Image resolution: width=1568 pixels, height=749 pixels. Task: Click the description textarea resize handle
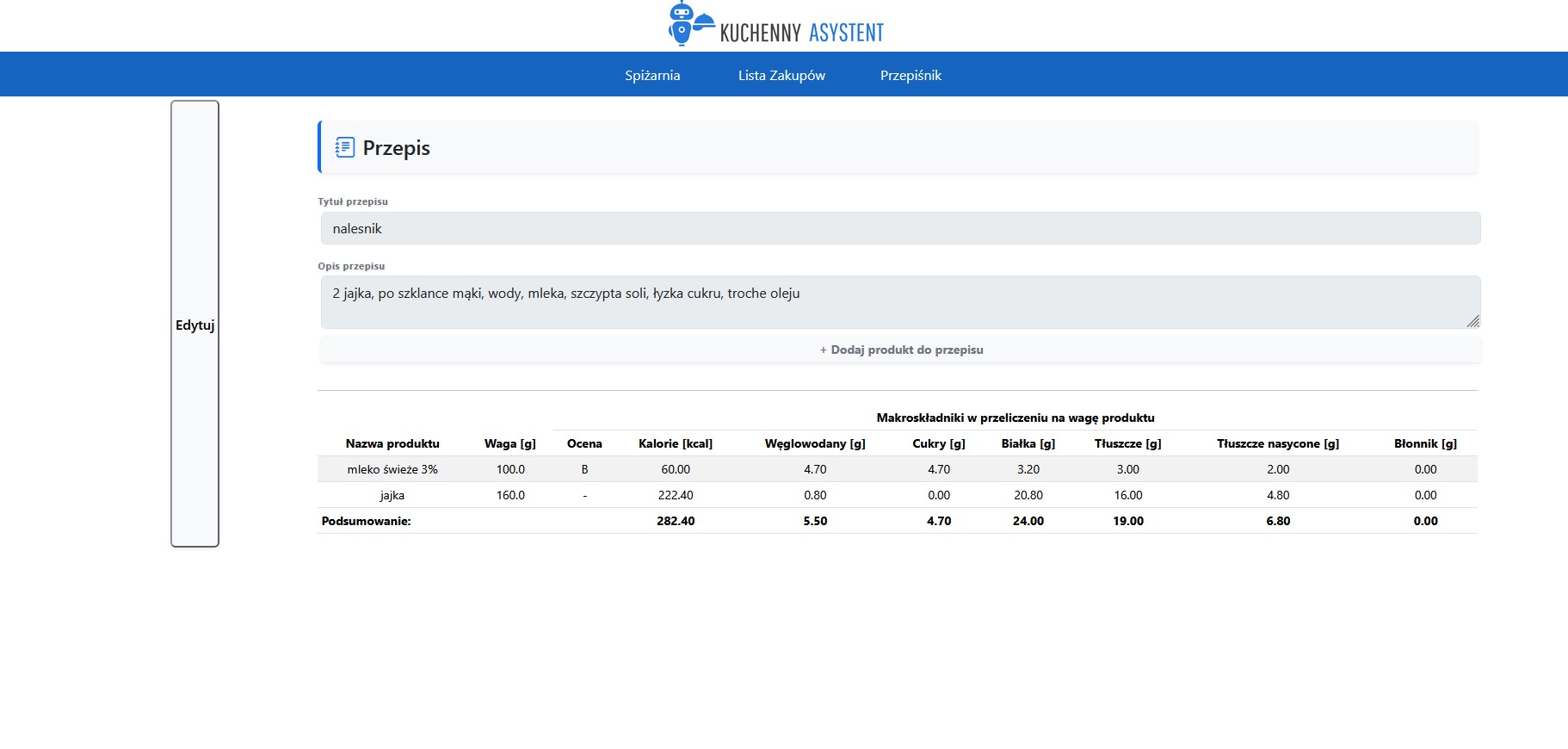[1472, 321]
